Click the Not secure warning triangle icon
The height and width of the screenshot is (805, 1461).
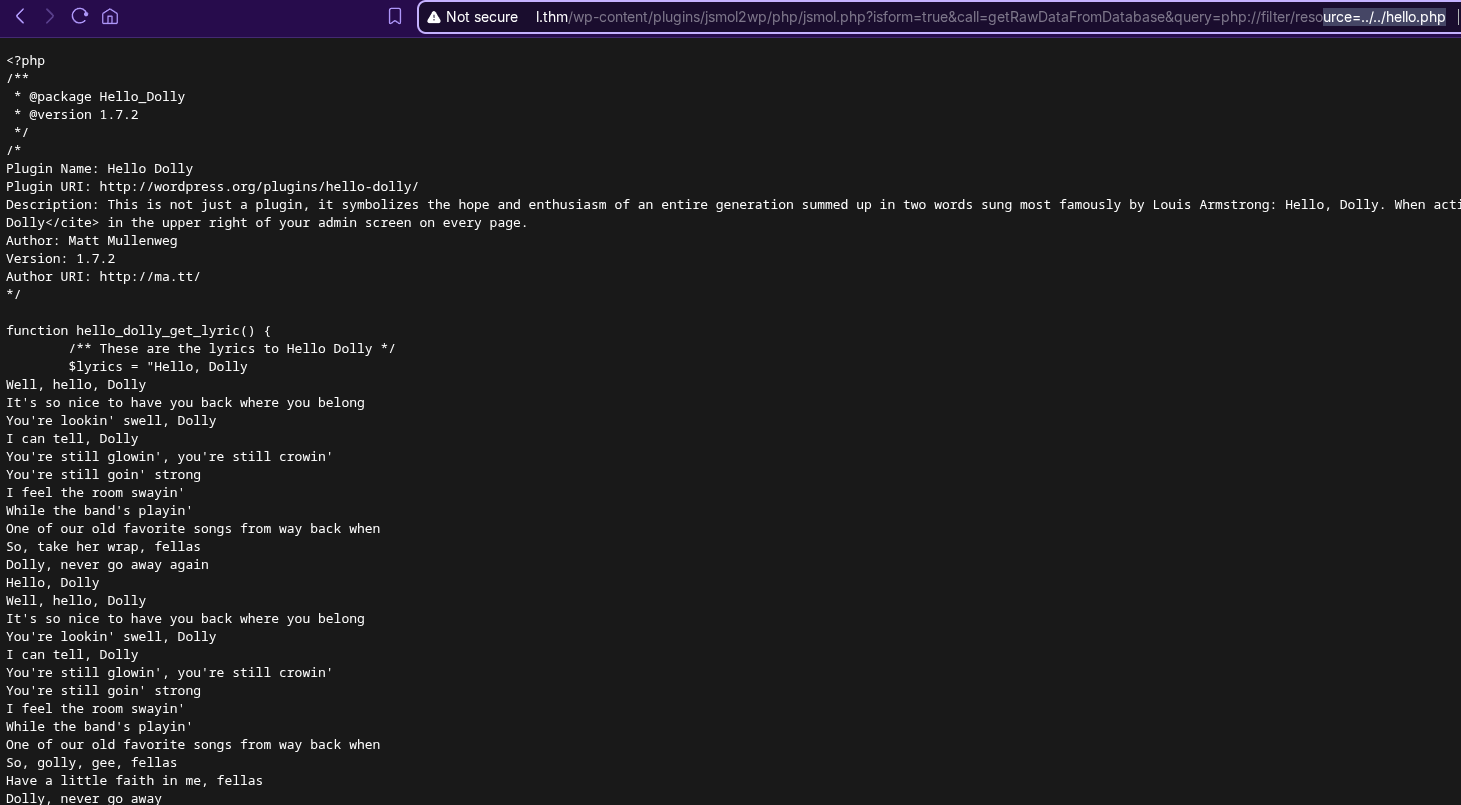434,17
